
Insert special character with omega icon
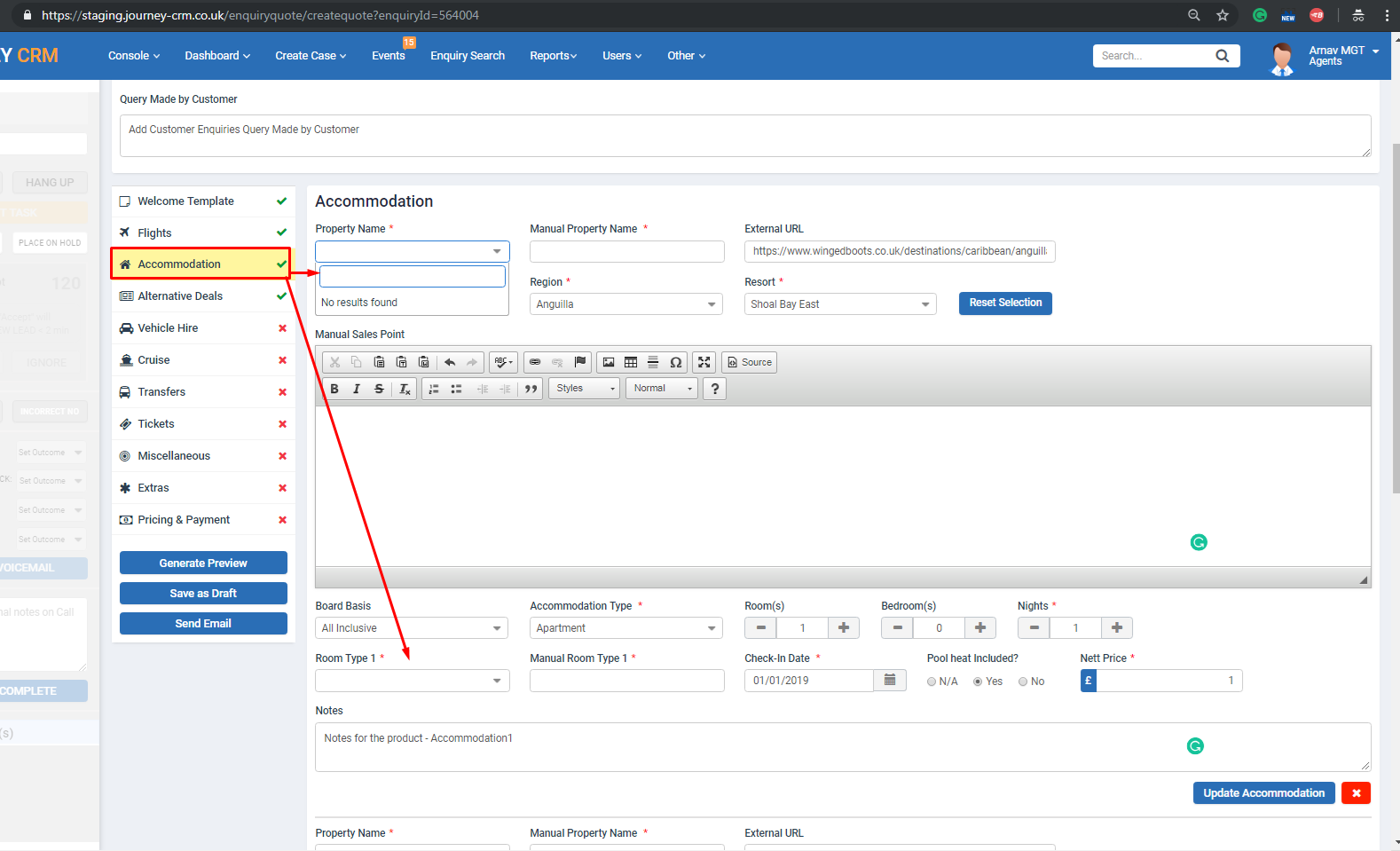(675, 362)
